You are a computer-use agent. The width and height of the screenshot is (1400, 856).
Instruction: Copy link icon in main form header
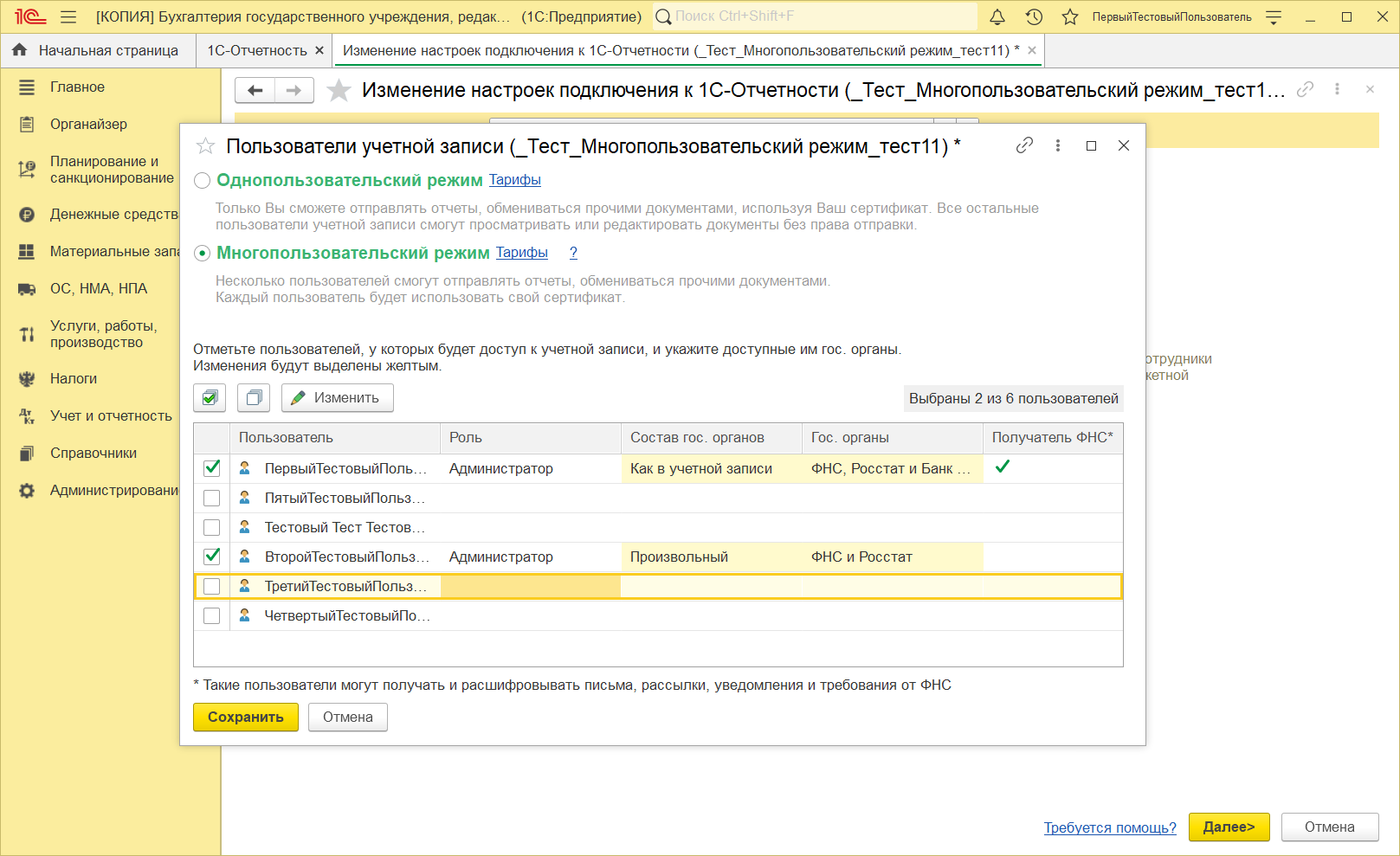tap(1305, 89)
